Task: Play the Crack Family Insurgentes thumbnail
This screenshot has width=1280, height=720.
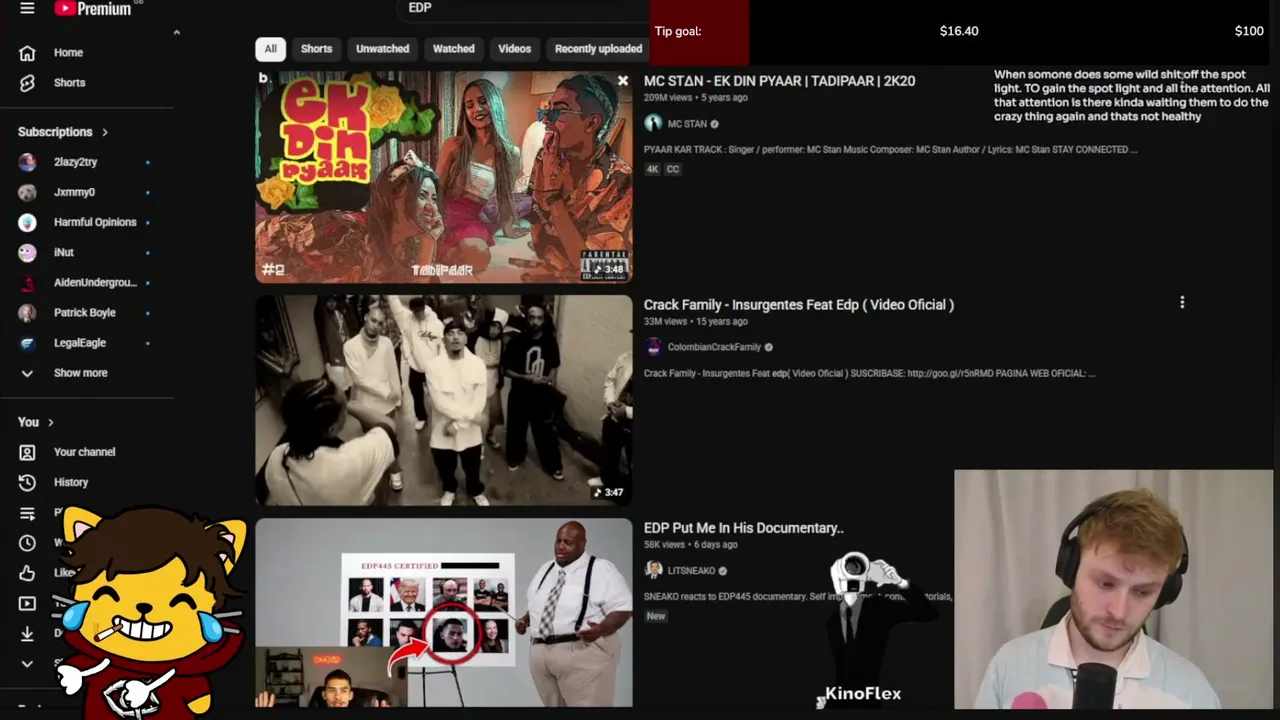Action: pos(444,400)
